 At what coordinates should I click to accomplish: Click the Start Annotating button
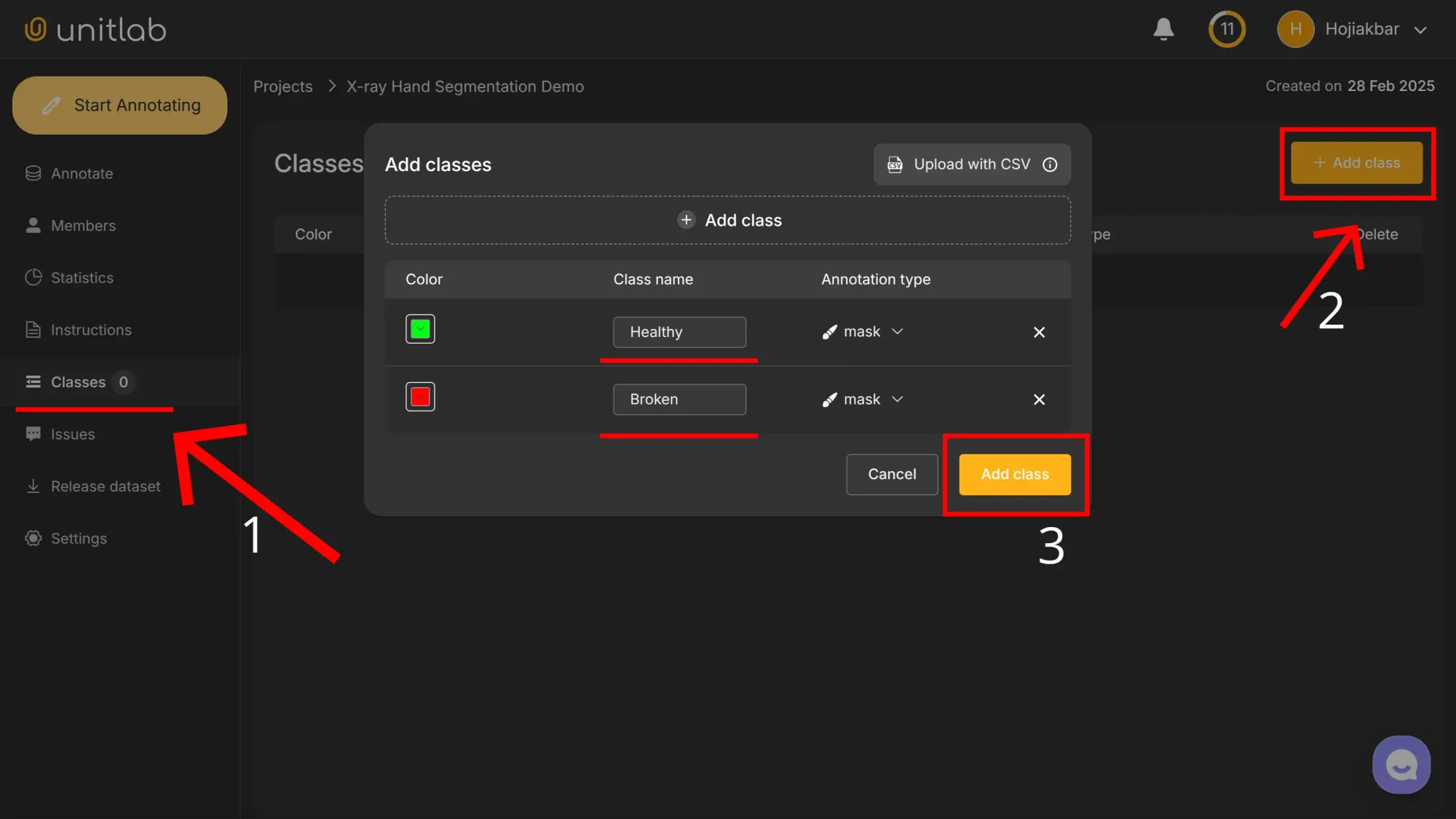coord(119,105)
